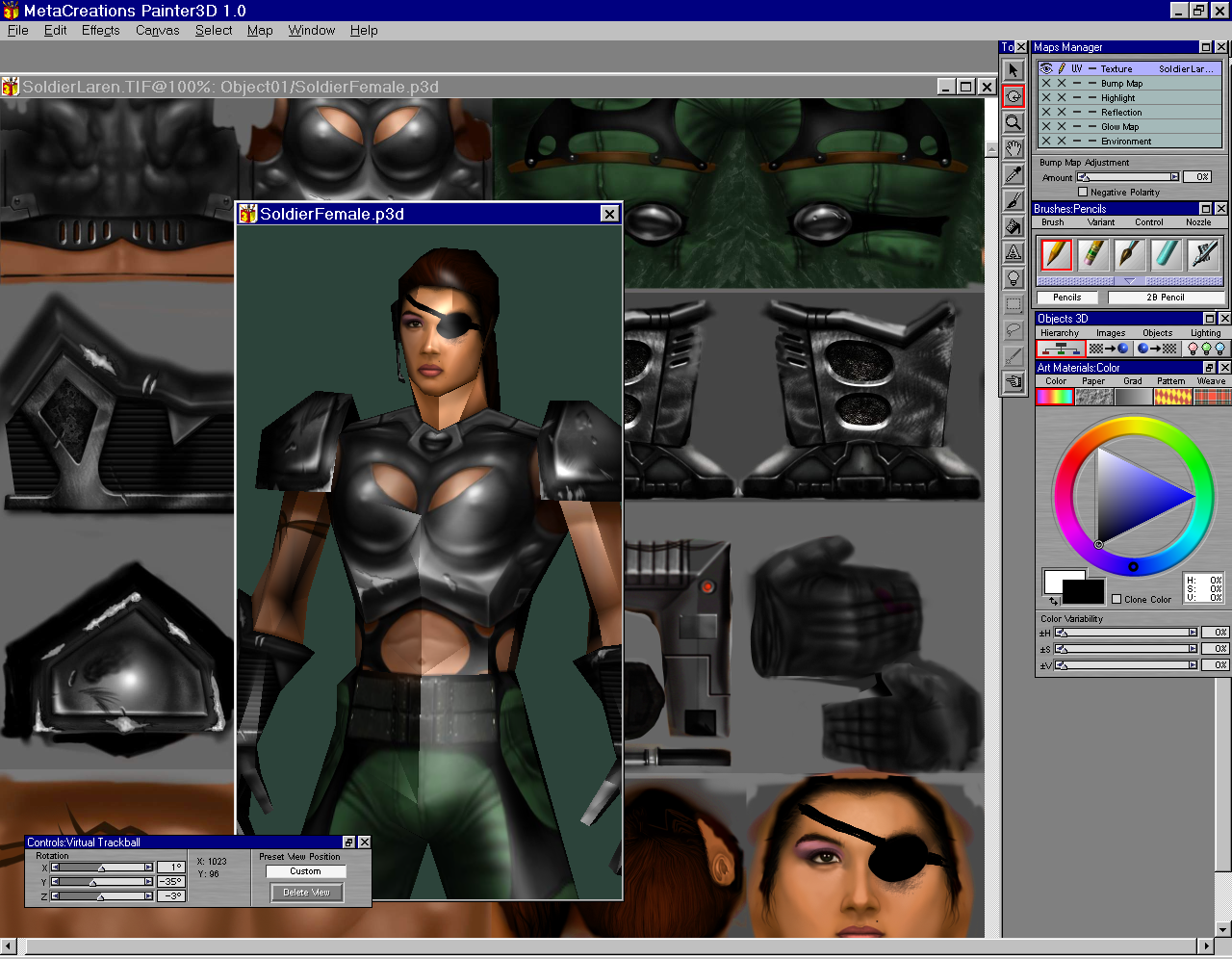This screenshot has width=1232, height=959.
Task: Click the three-bulb Lighting icon
Action: click(1206, 349)
